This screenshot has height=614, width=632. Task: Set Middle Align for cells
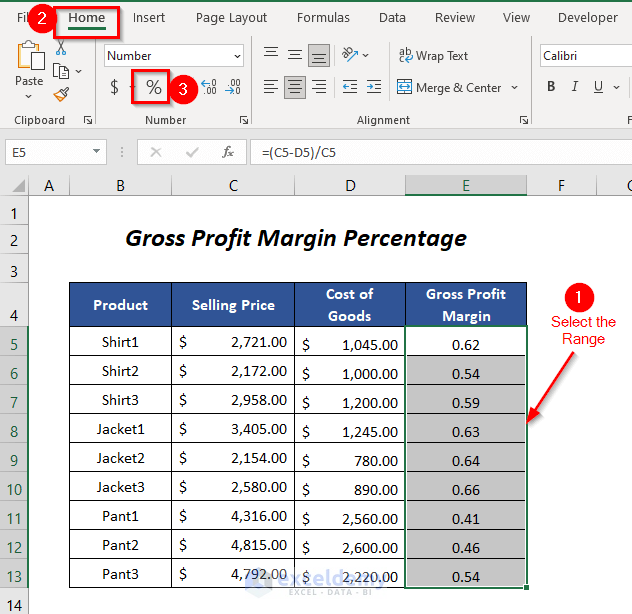[295, 54]
